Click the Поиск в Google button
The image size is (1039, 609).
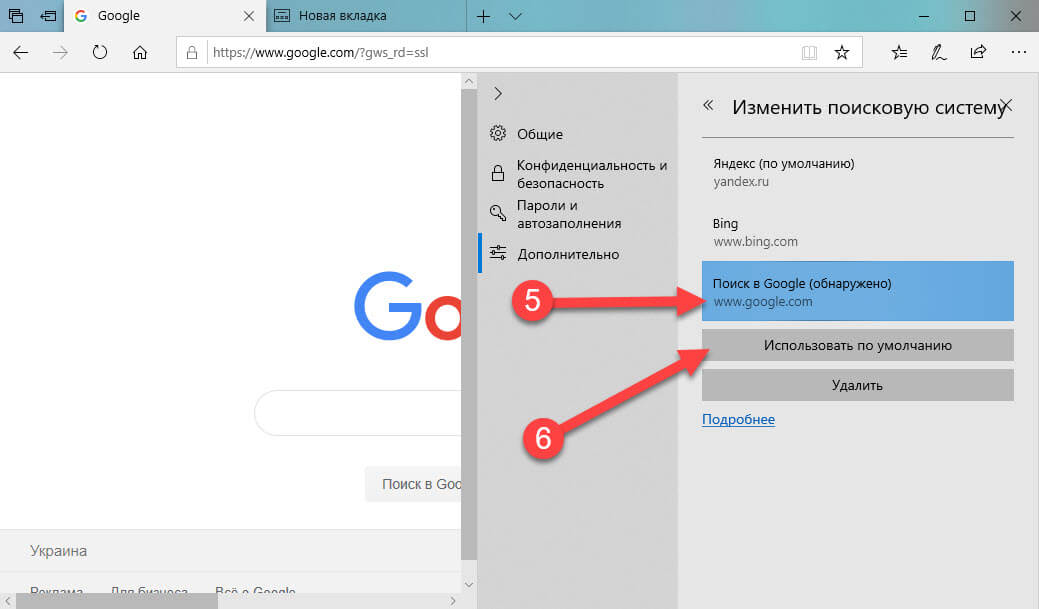(413, 484)
